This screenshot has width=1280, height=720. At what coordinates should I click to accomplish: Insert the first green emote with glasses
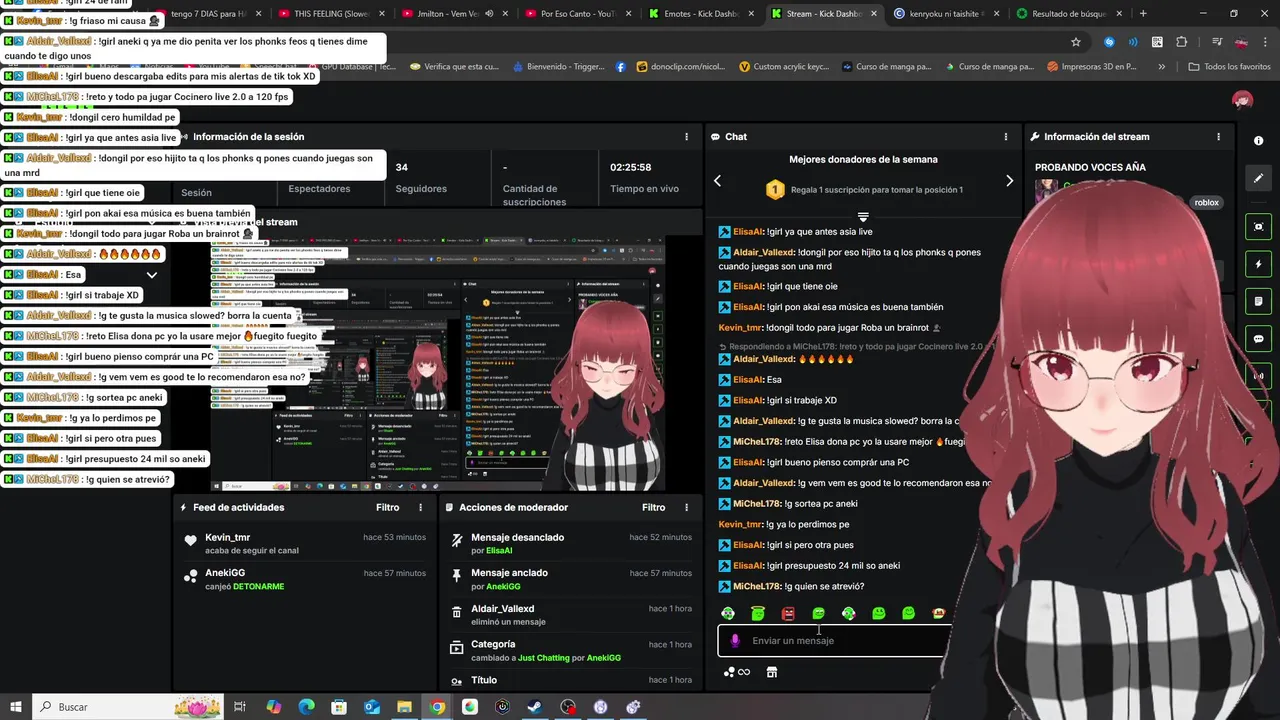pyautogui.click(x=728, y=613)
